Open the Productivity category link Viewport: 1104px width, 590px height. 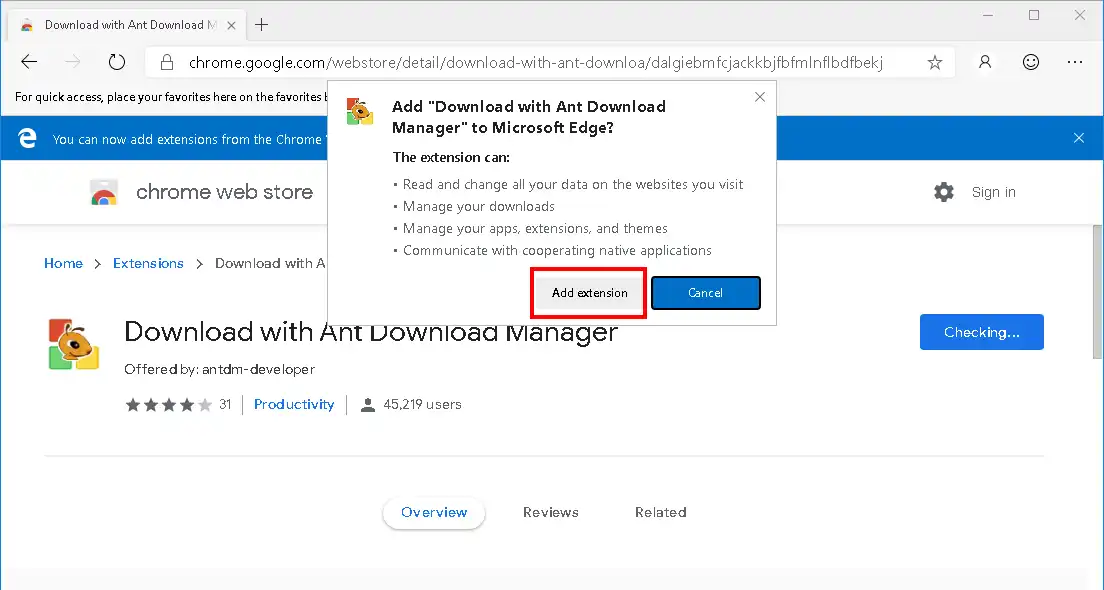coord(294,404)
